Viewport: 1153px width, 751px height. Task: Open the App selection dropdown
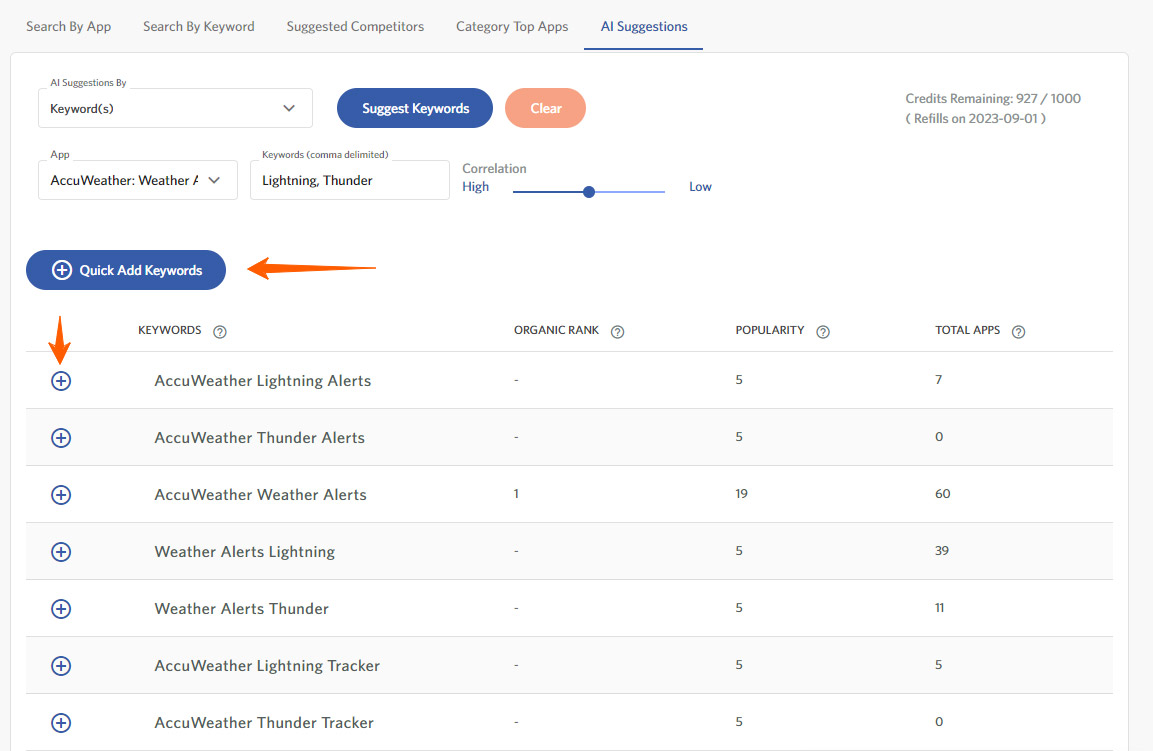(x=138, y=180)
